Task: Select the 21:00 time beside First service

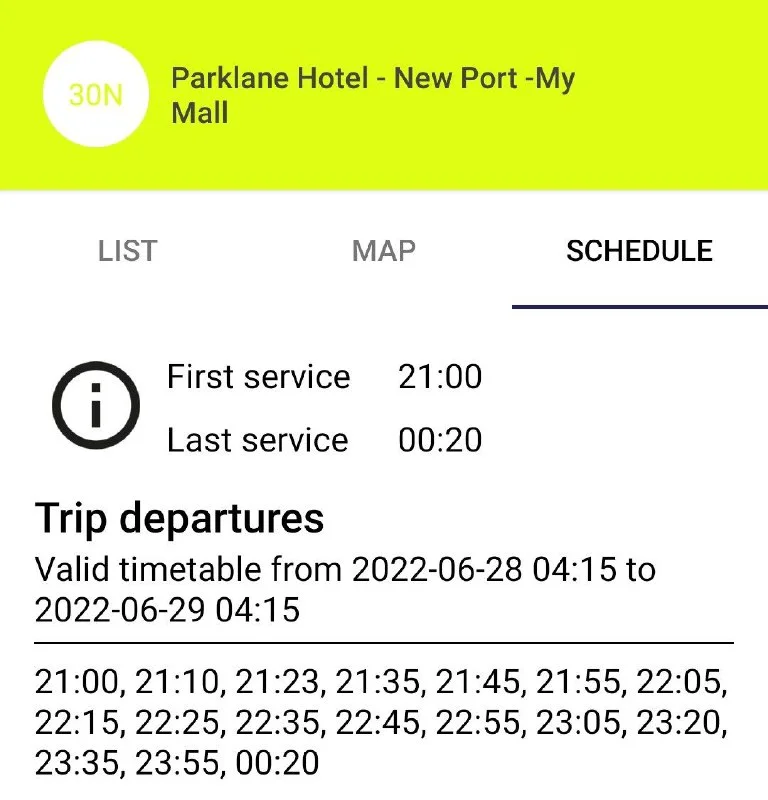Action: [x=439, y=377]
